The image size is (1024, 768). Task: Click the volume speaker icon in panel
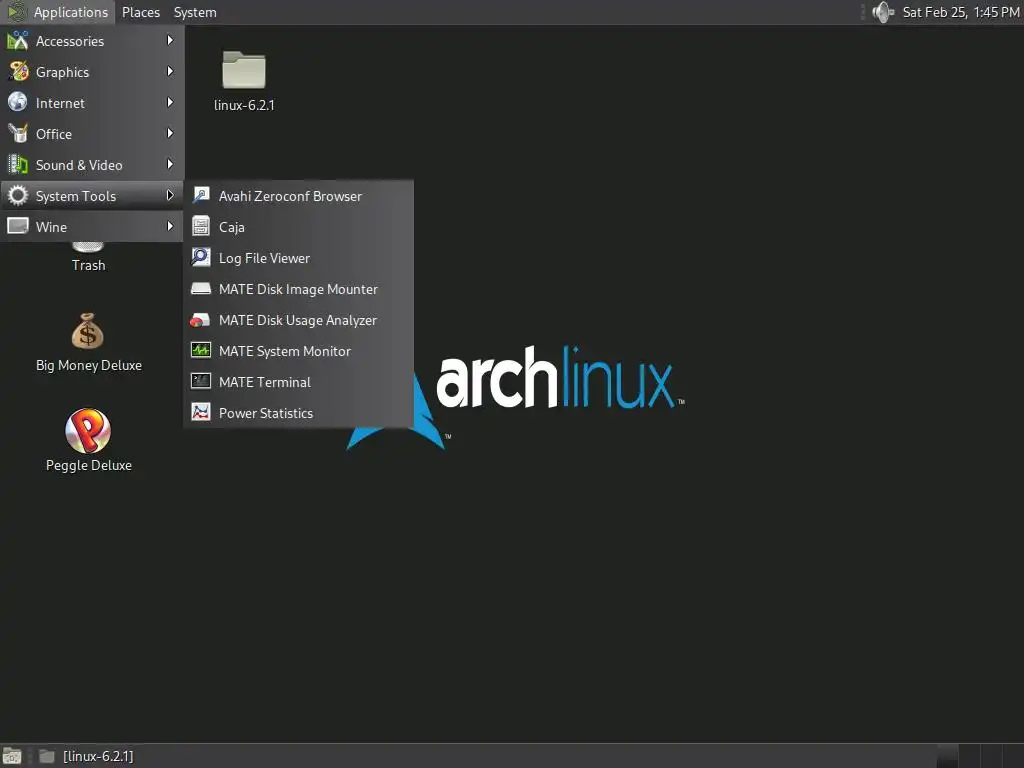(x=883, y=12)
